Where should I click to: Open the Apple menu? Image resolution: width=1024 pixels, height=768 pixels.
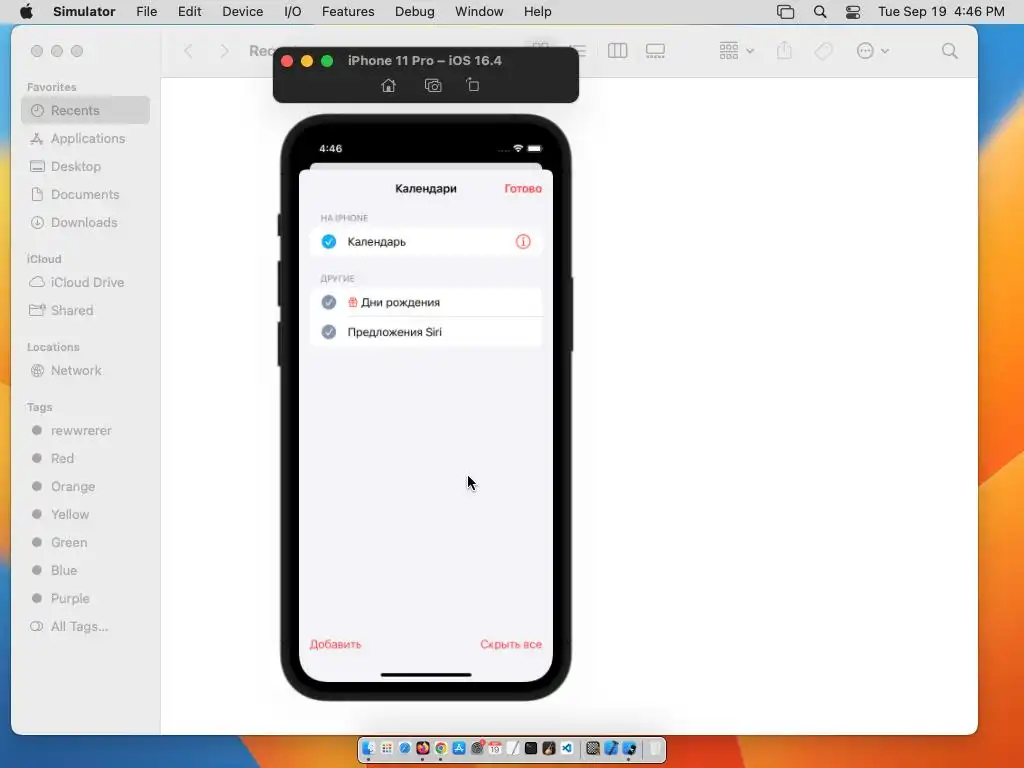point(26,12)
